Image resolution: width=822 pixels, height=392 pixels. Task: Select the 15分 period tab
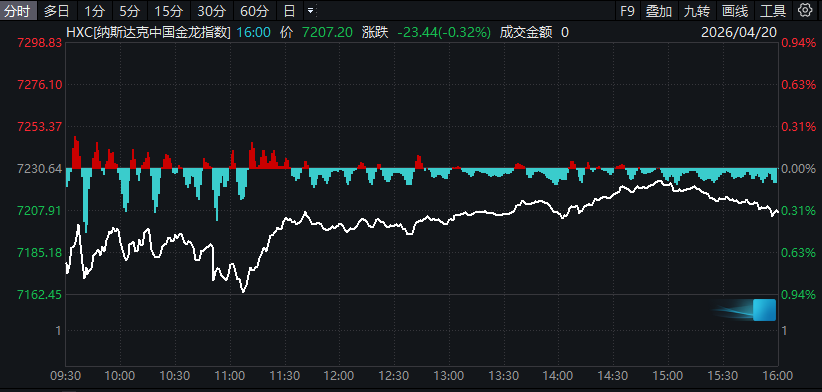(168, 10)
